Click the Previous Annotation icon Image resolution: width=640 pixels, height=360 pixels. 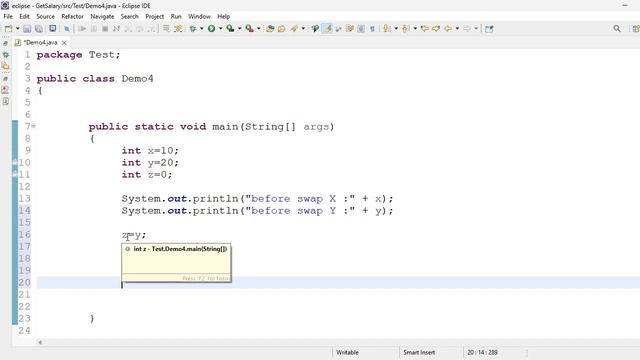click(x=406, y=29)
